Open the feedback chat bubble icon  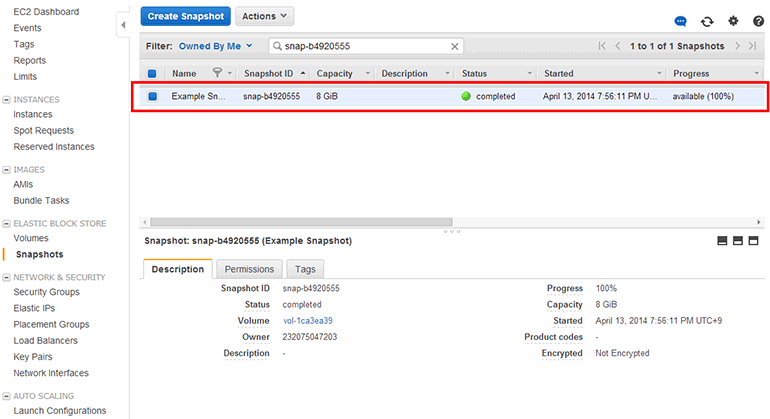click(x=681, y=20)
